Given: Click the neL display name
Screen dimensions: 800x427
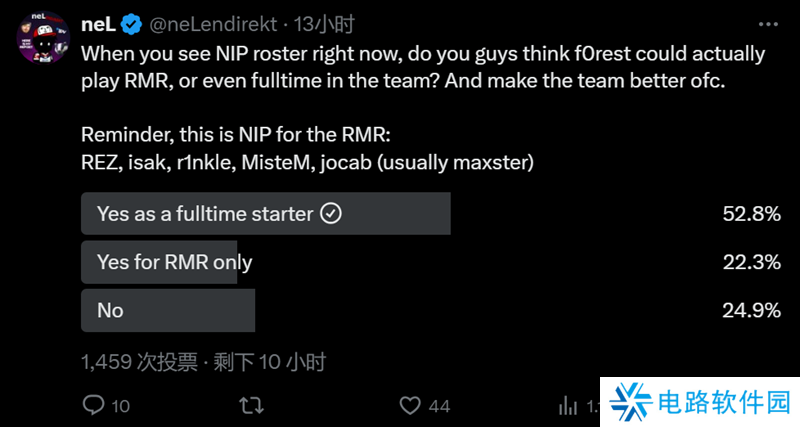Looking at the screenshot, I should coord(100,24).
